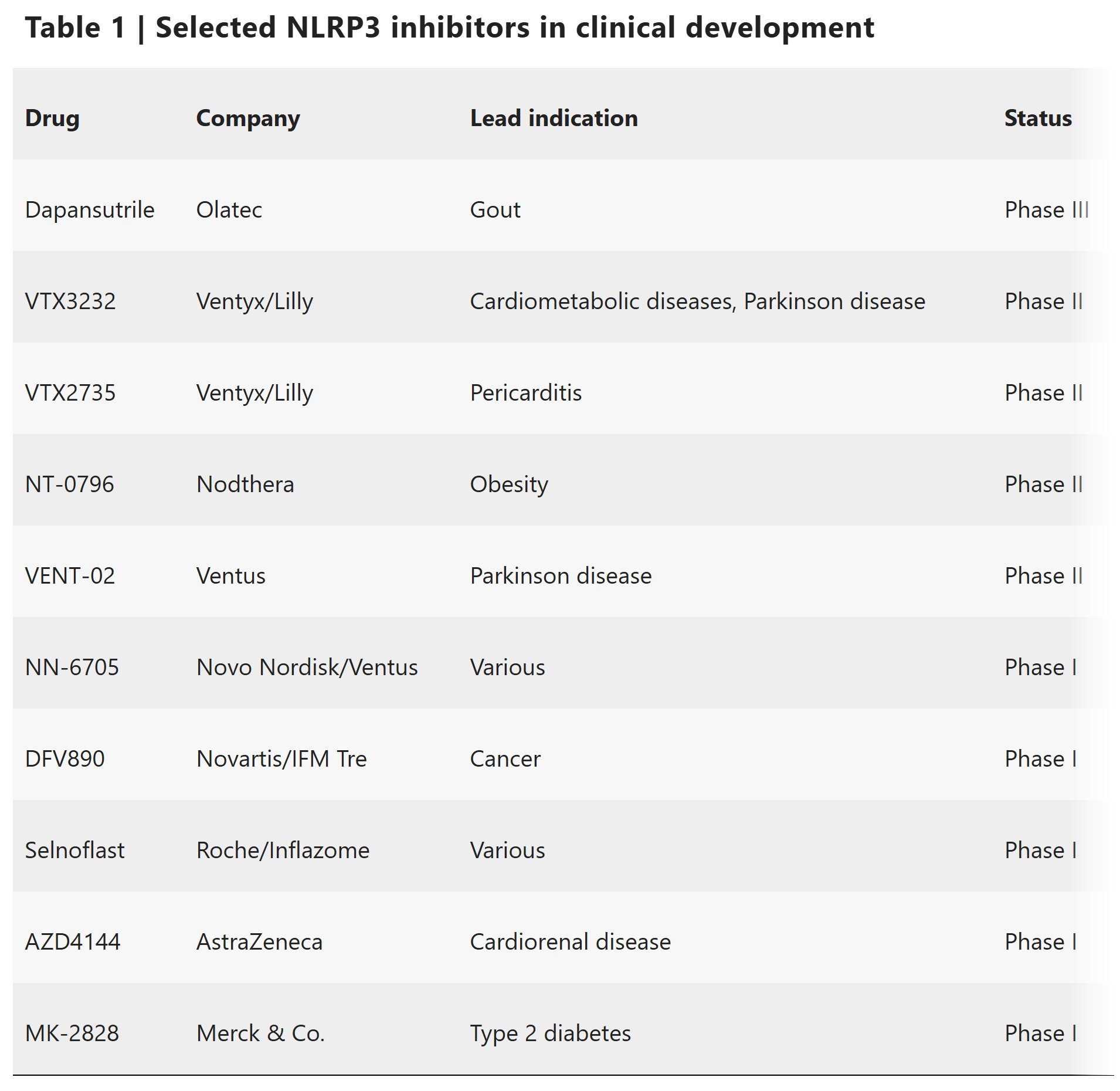Select the VTX2735 drug name
This screenshot has width=1120, height=1091.
pos(70,393)
